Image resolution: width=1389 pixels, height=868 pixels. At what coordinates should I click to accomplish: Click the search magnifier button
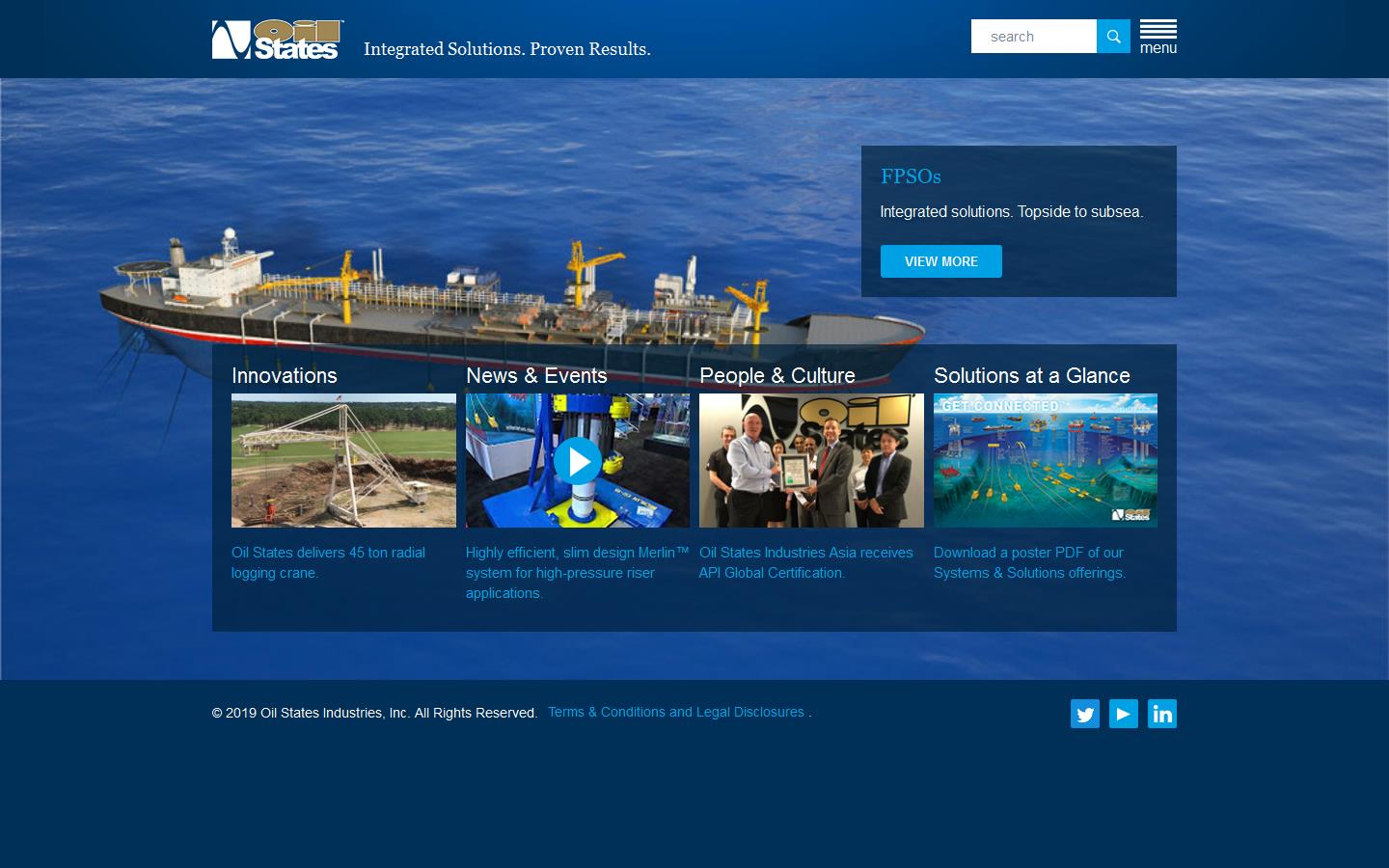[1113, 37]
